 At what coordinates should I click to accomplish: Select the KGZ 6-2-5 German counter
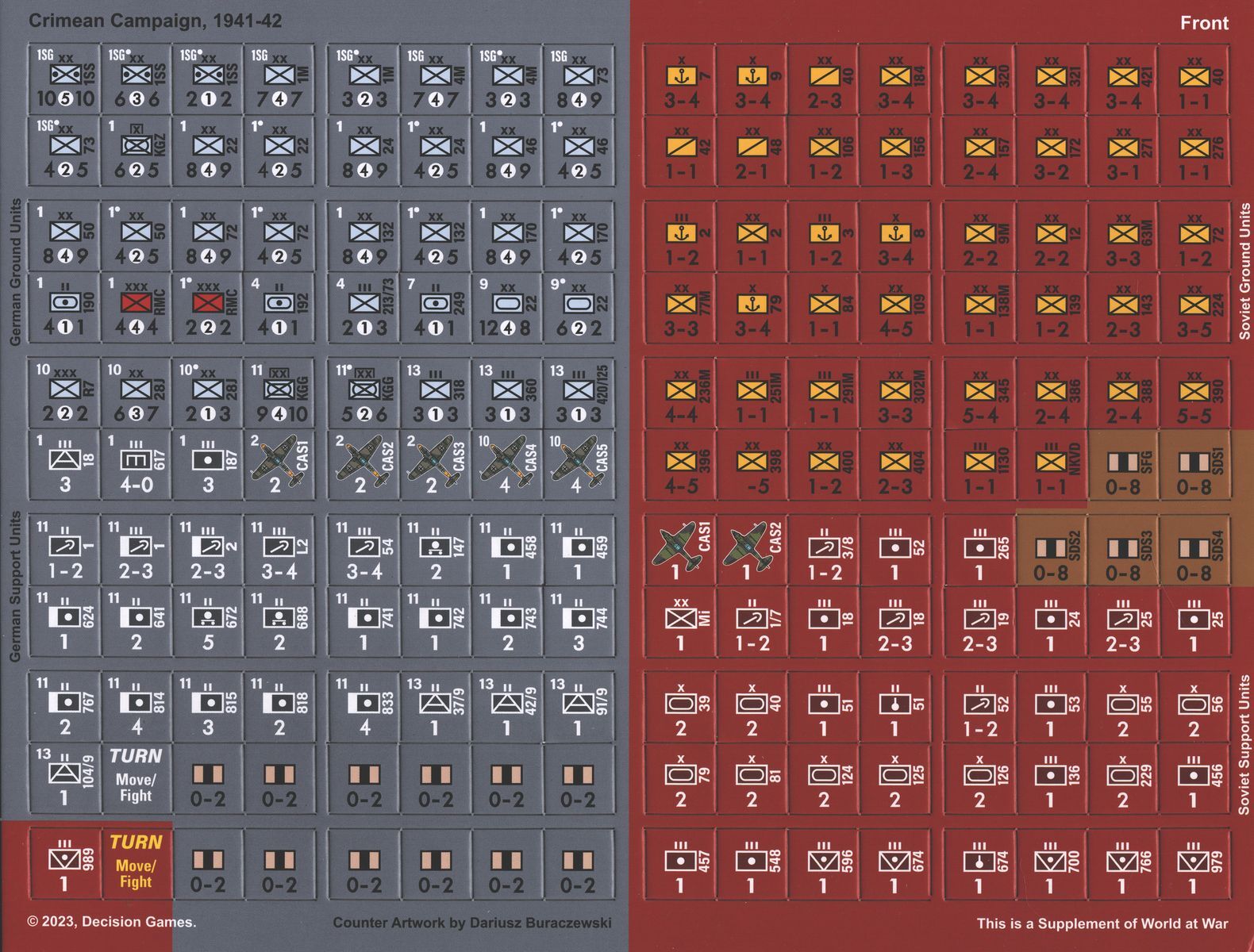pyautogui.click(x=136, y=151)
